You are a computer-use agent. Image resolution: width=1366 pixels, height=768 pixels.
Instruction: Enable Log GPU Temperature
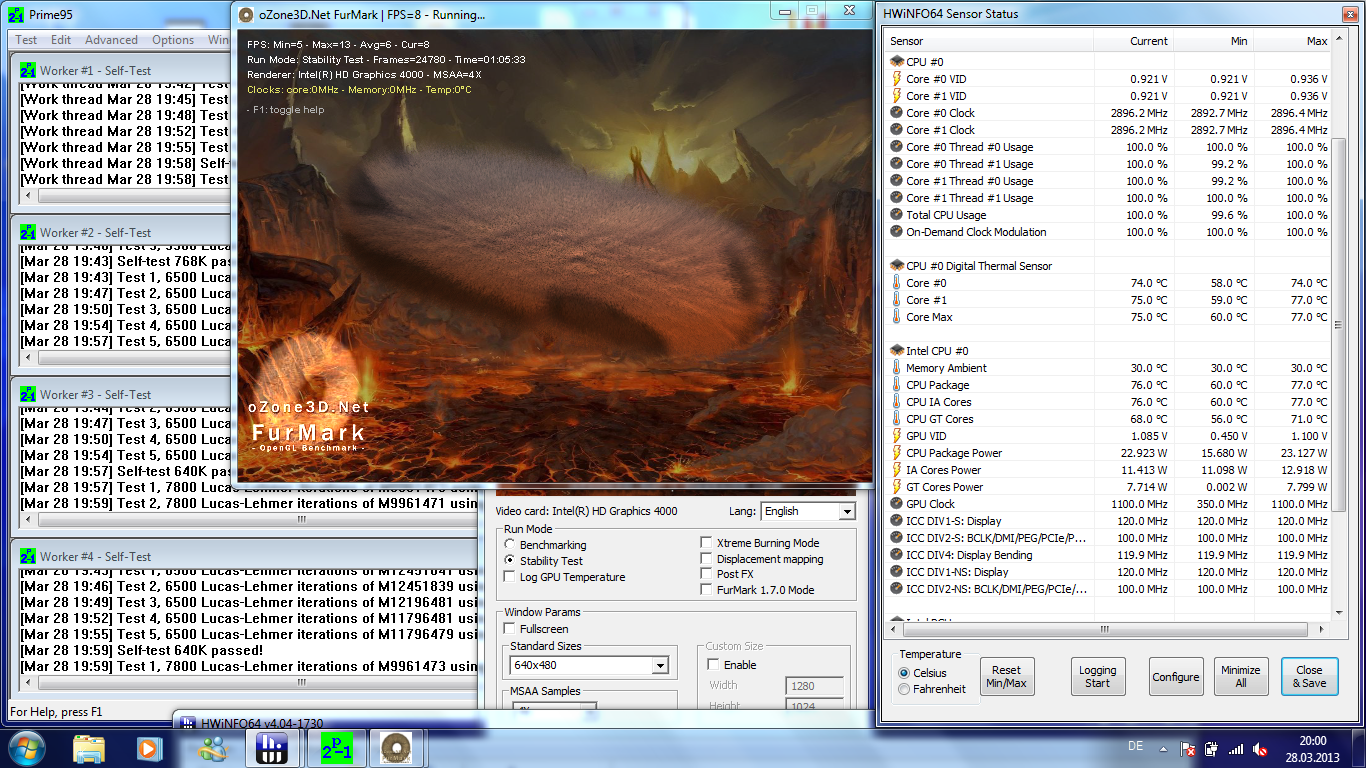coord(510,577)
